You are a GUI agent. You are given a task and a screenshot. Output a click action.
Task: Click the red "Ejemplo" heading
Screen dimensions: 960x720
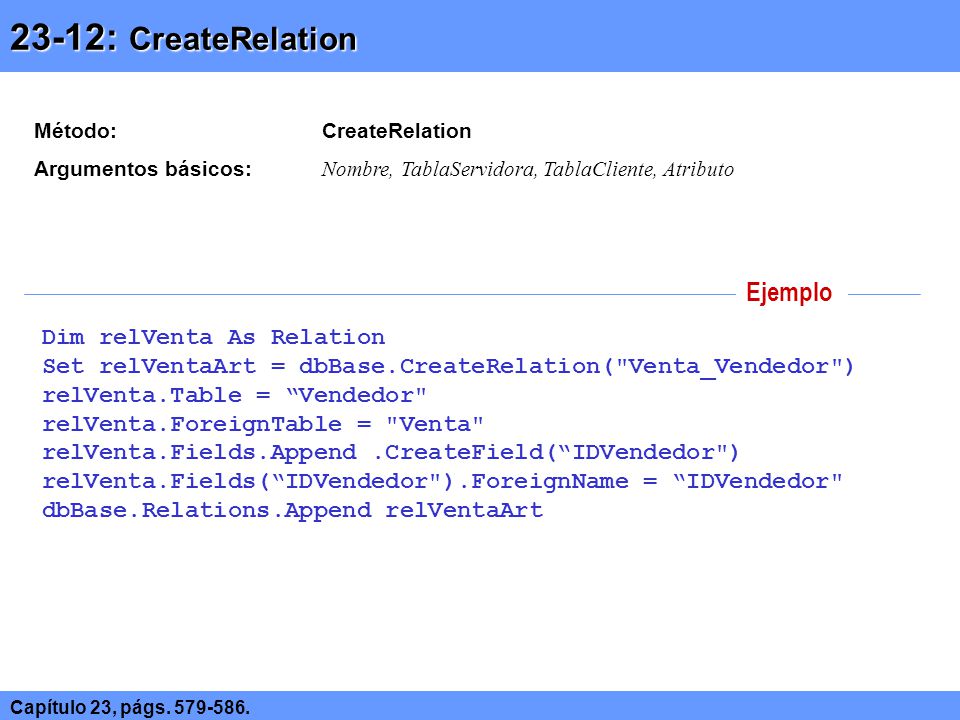(x=789, y=292)
